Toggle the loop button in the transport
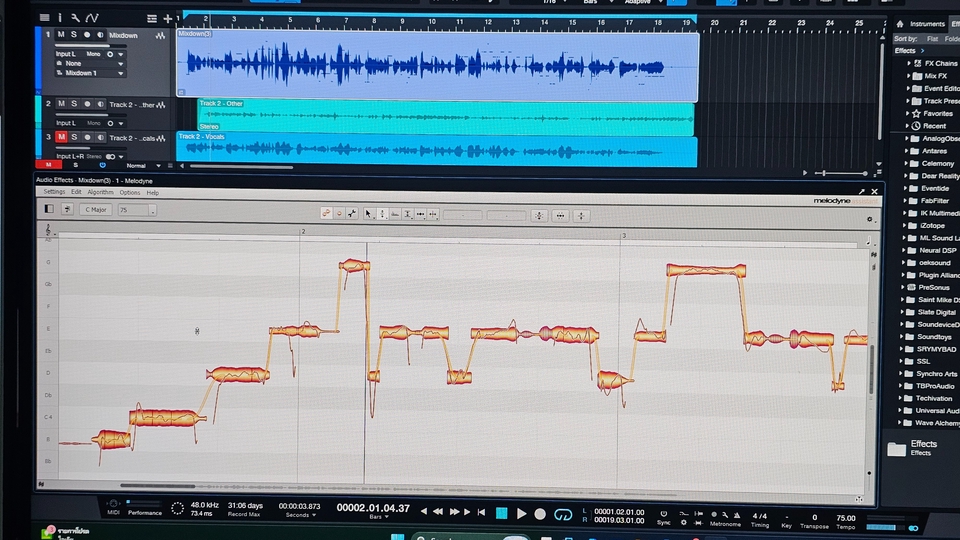The height and width of the screenshot is (540, 960). point(563,514)
